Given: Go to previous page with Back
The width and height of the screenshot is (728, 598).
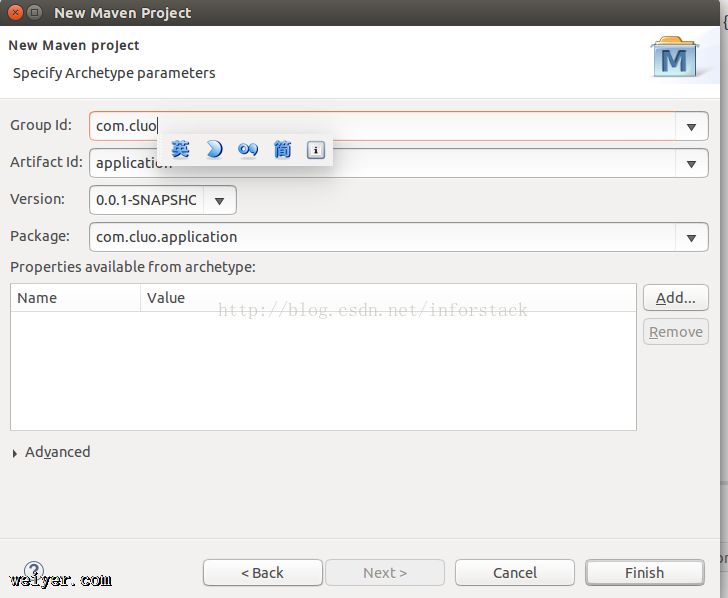Looking at the screenshot, I should coord(262,572).
